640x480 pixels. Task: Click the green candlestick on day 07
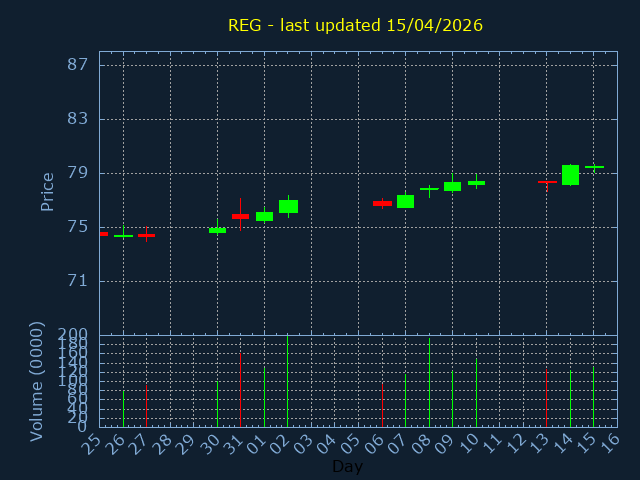point(405,201)
